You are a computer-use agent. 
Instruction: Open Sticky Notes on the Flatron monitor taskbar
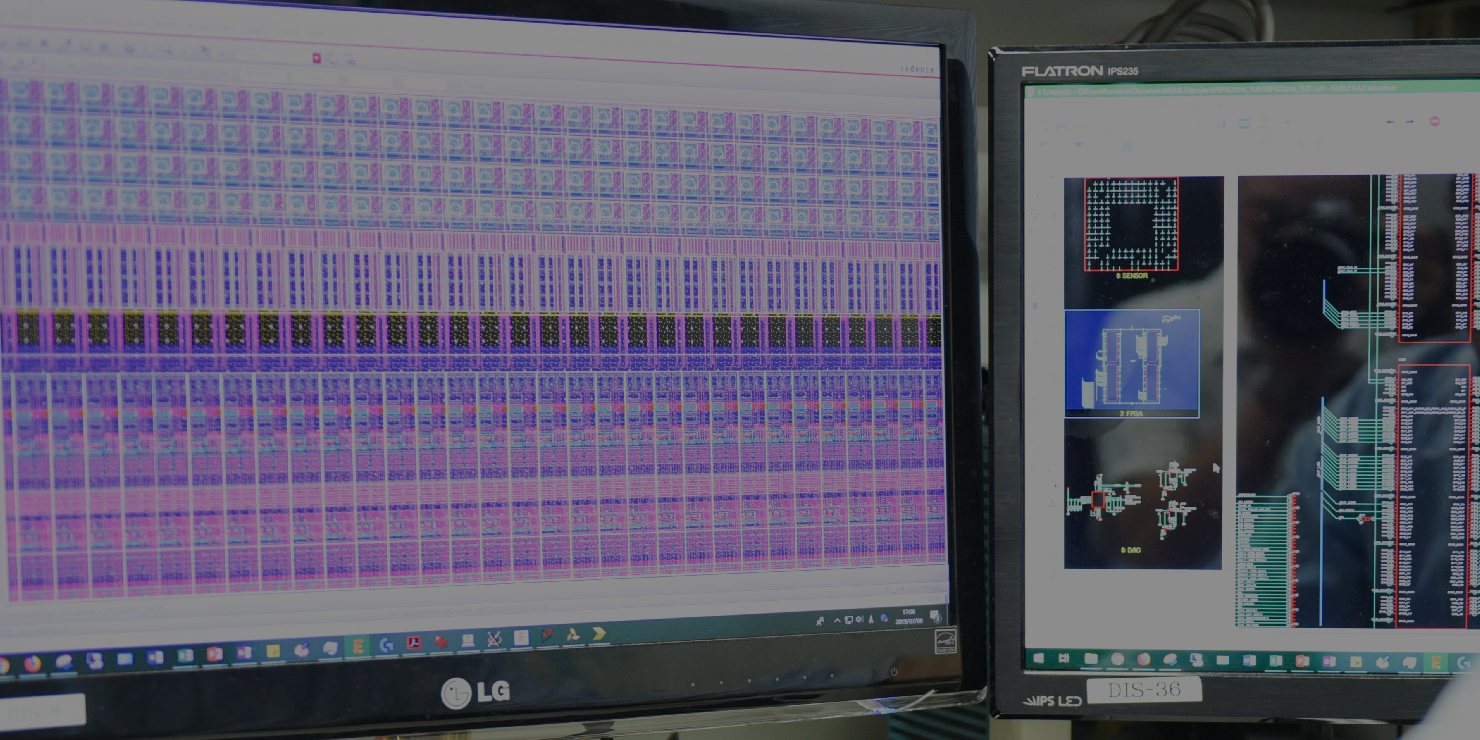[x=1356, y=662]
